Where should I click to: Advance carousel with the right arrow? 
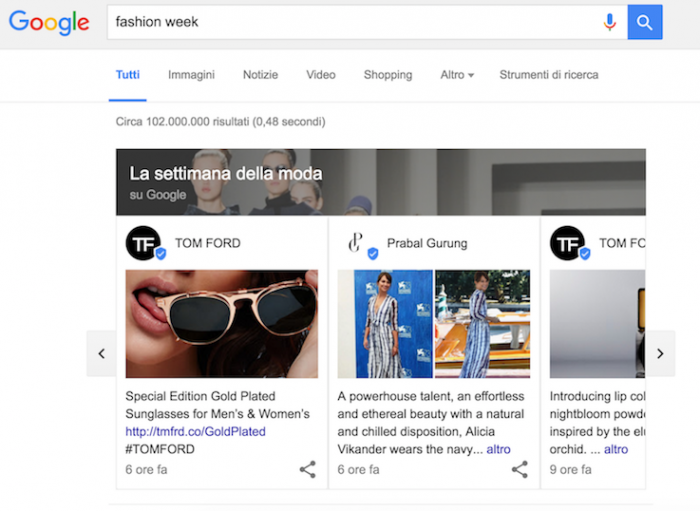[x=660, y=353]
